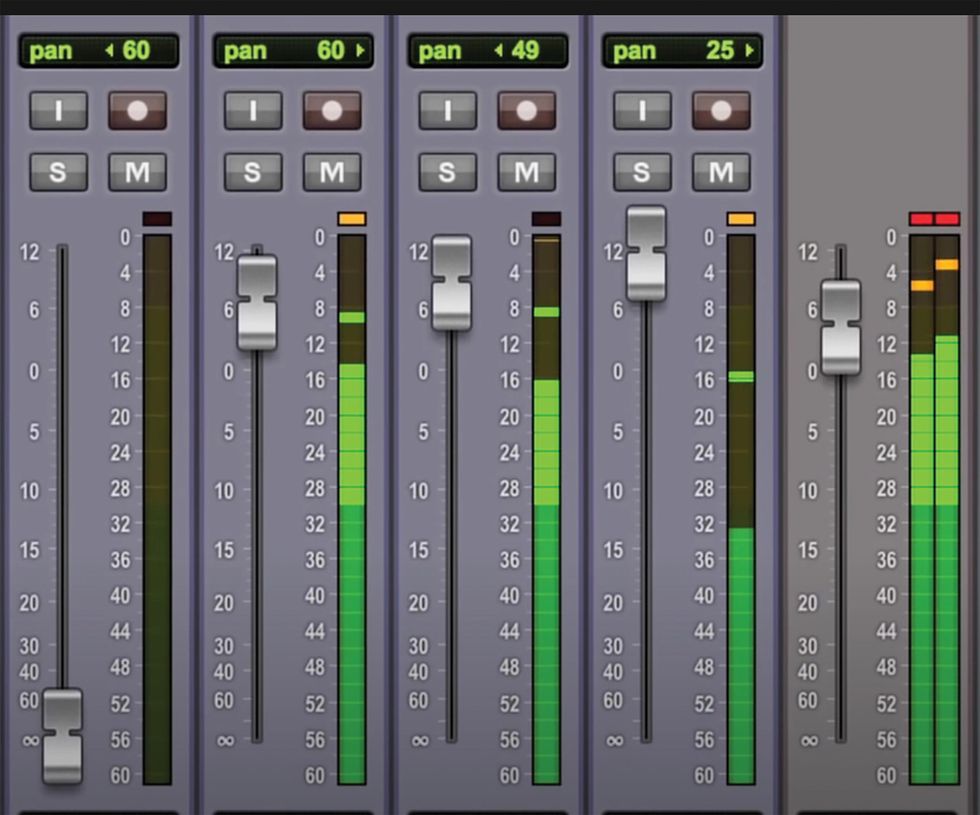Solo the channel with pan left 49
This screenshot has height=815, width=980.
(448, 172)
